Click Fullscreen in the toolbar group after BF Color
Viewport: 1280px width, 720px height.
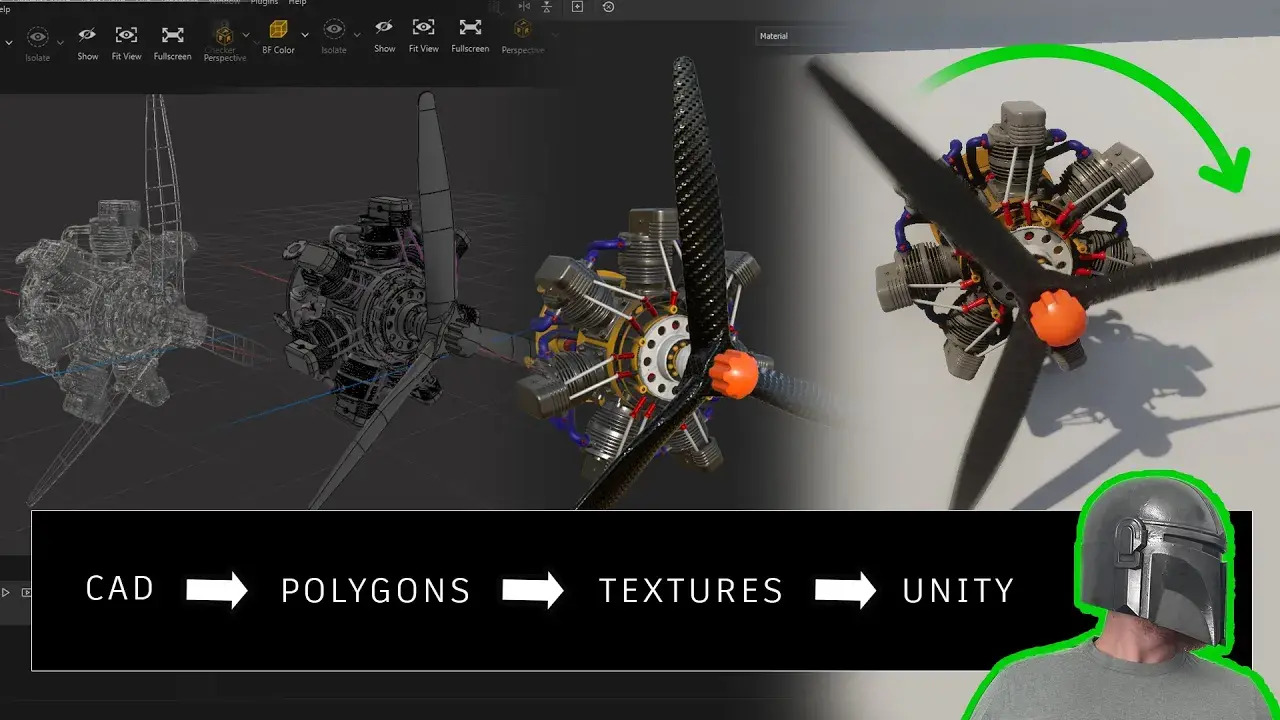[x=470, y=27]
